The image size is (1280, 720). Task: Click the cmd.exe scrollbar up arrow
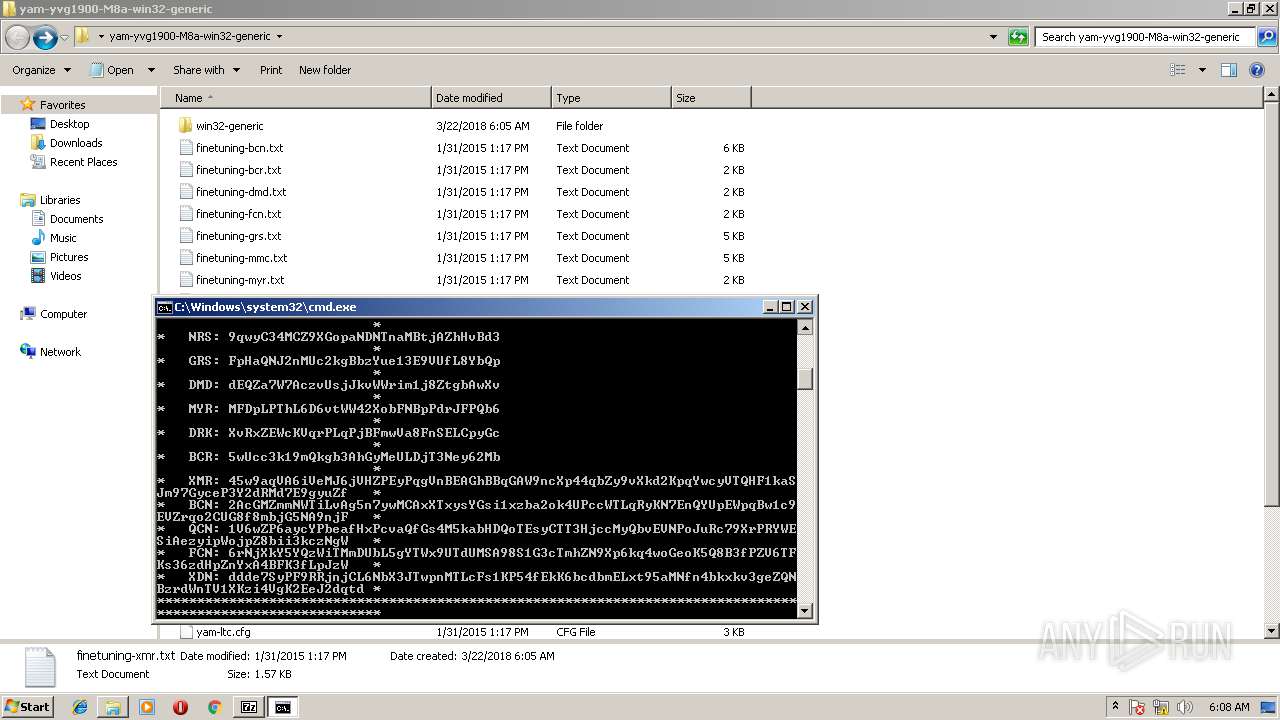point(805,327)
